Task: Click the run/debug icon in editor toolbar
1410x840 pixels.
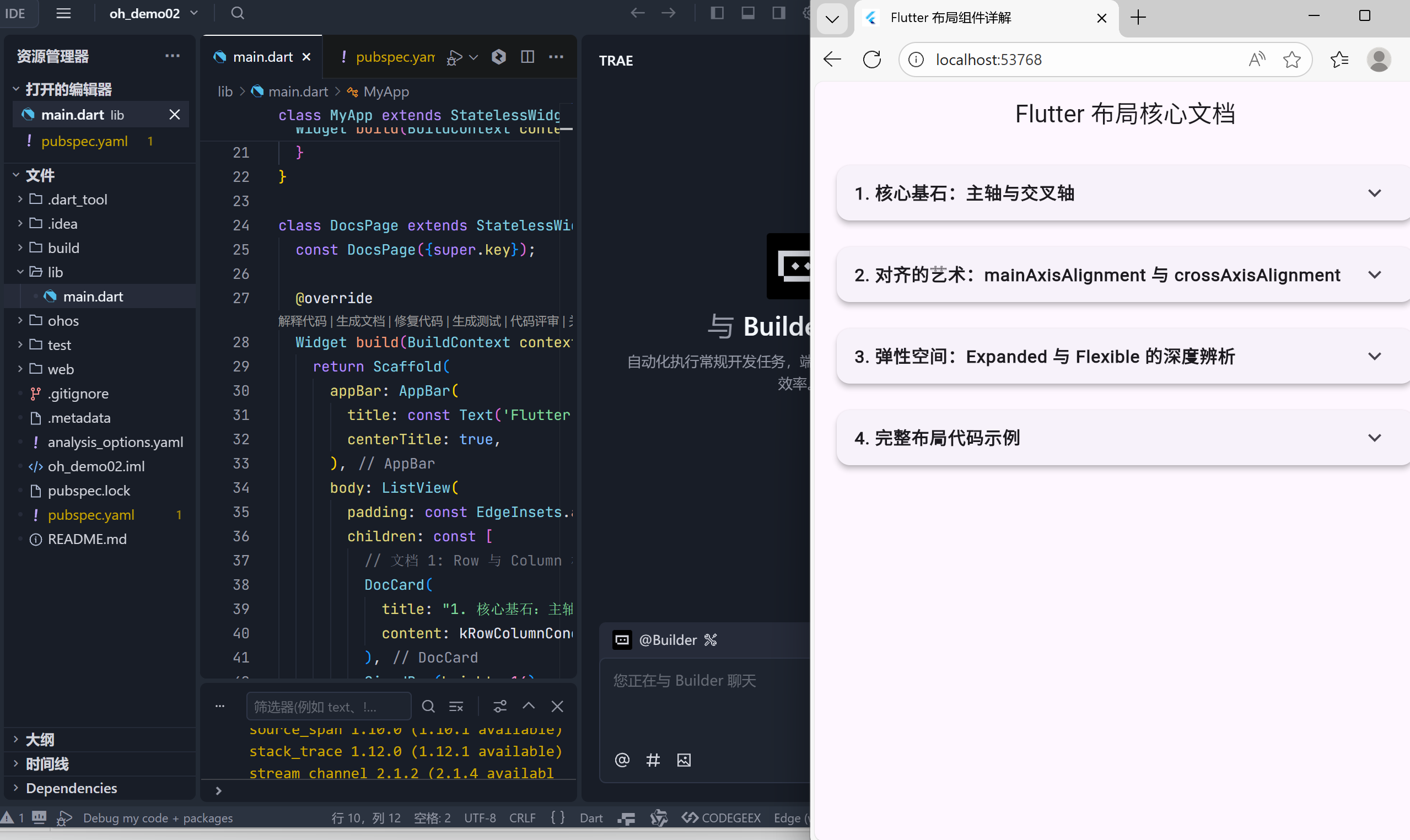Action: click(x=455, y=57)
